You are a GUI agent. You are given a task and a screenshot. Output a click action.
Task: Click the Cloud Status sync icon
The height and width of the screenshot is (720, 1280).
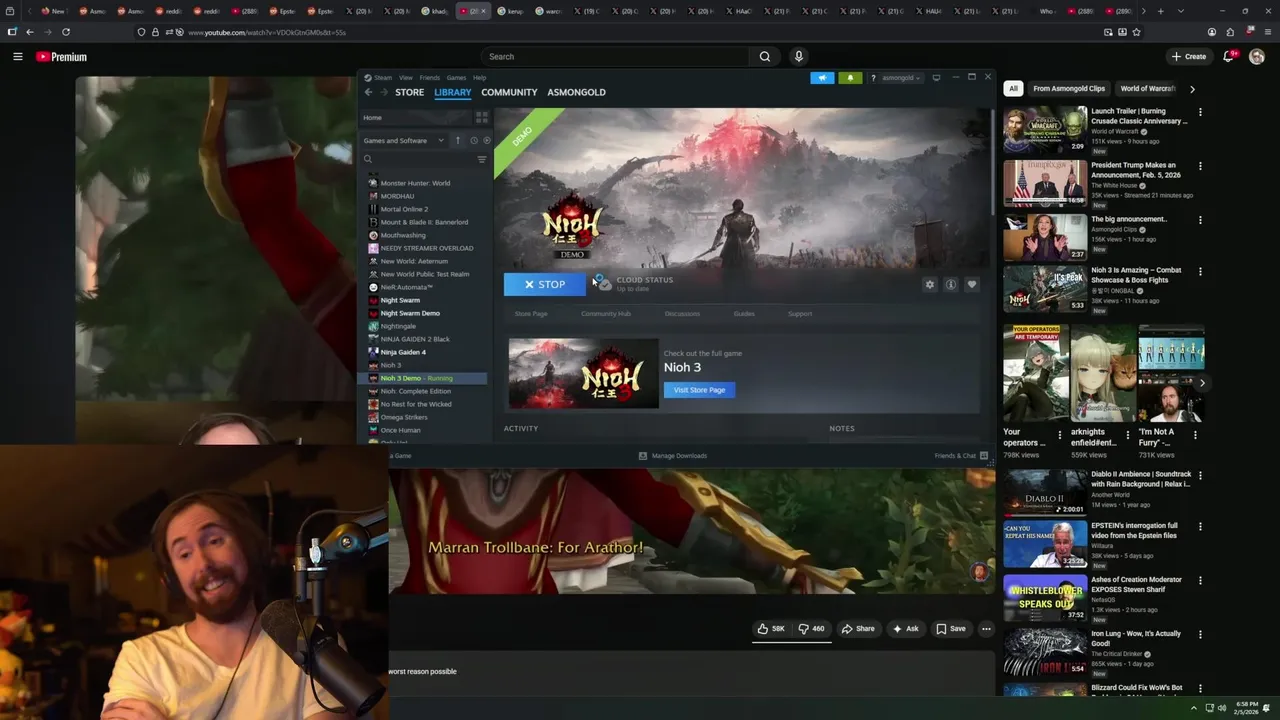point(603,284)
